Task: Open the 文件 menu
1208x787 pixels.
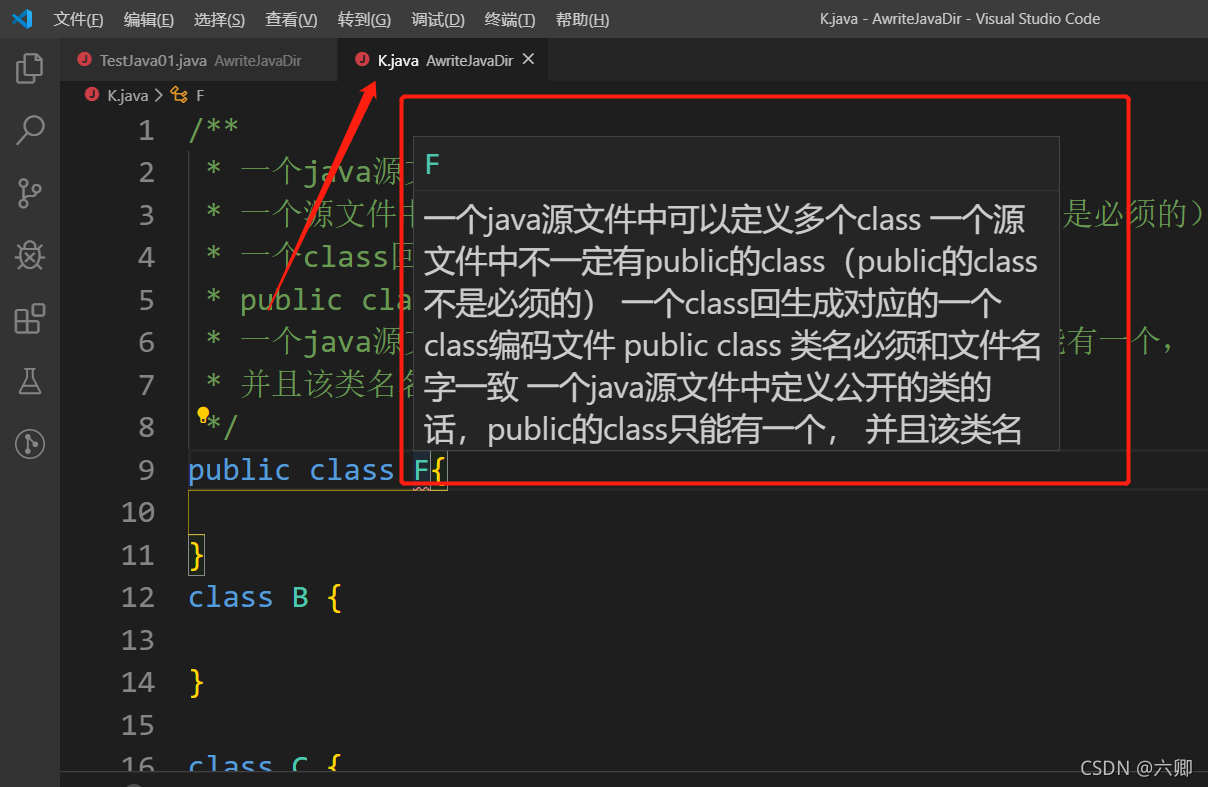Action: point(78,18)
